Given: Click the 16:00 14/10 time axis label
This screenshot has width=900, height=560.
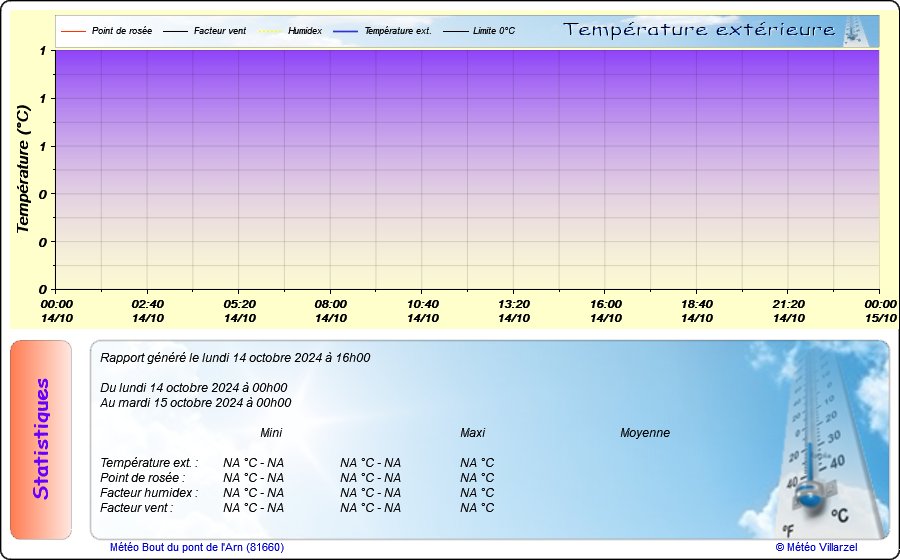Looking at the screenshot, I should click(x=606, y=311).
